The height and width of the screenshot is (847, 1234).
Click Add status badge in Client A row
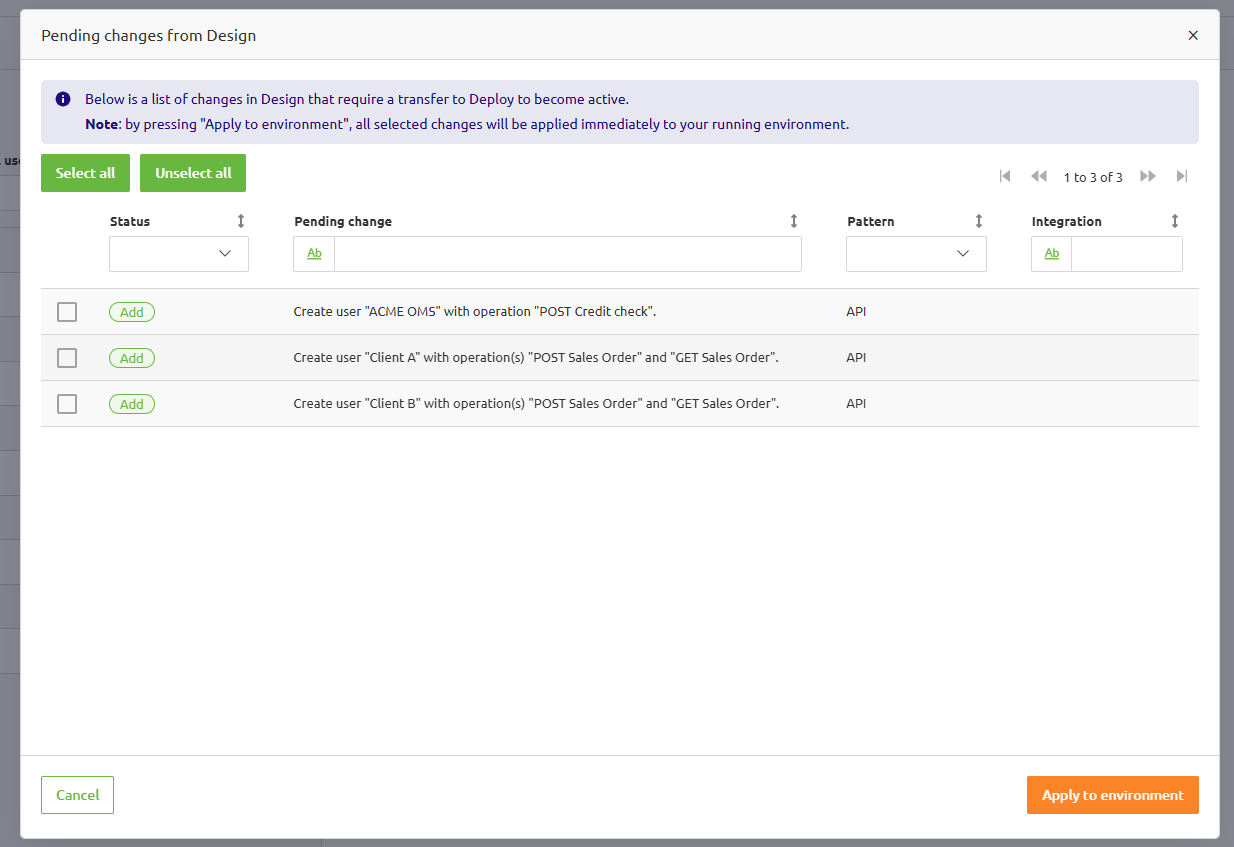pyautogui.click(x=132, y=358)
